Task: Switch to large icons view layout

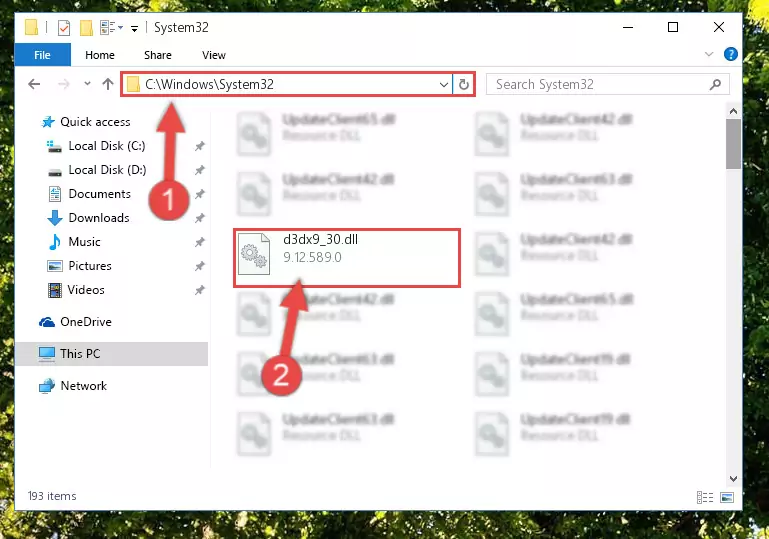Action: (727, 497)
